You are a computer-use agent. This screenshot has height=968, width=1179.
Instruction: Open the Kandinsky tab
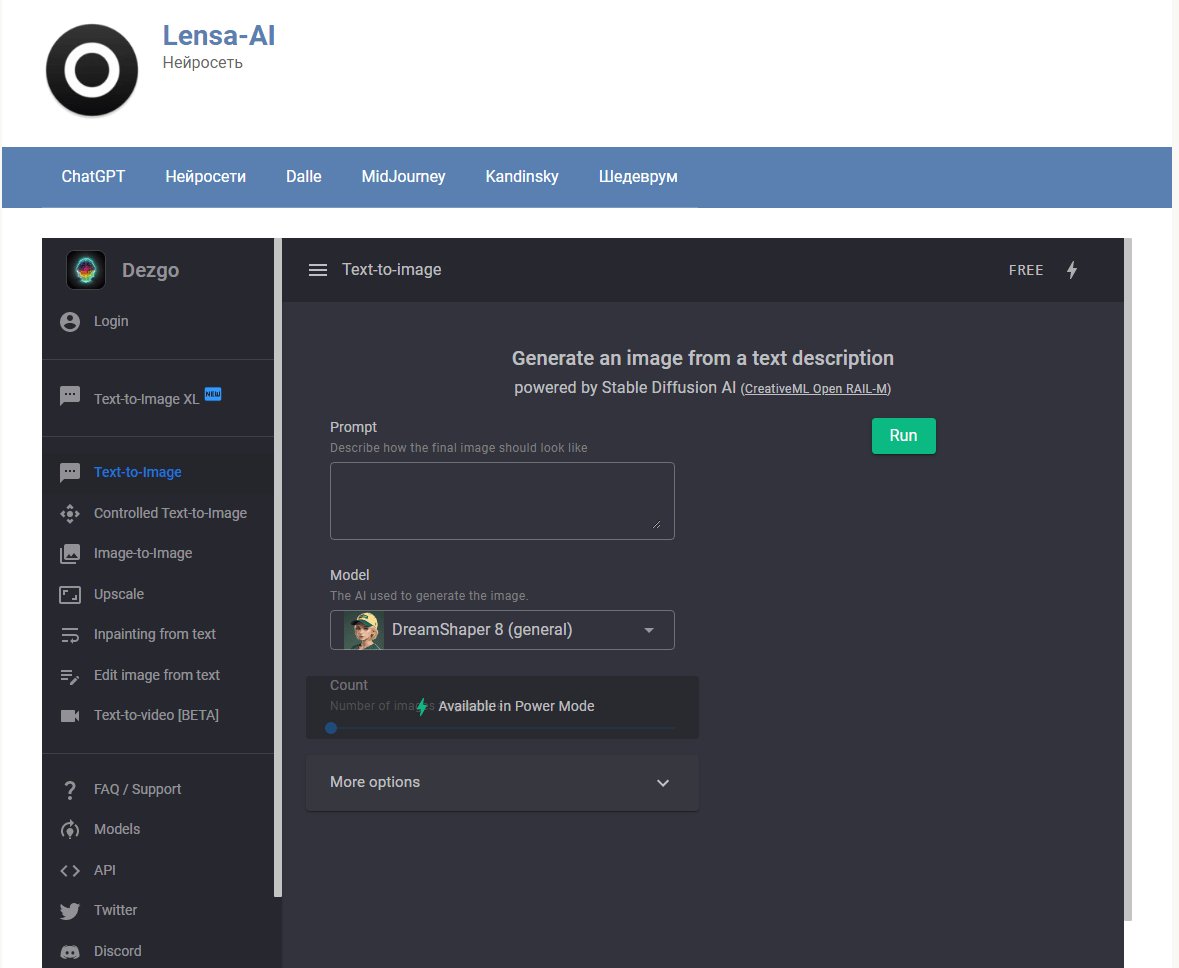[522, 177]
